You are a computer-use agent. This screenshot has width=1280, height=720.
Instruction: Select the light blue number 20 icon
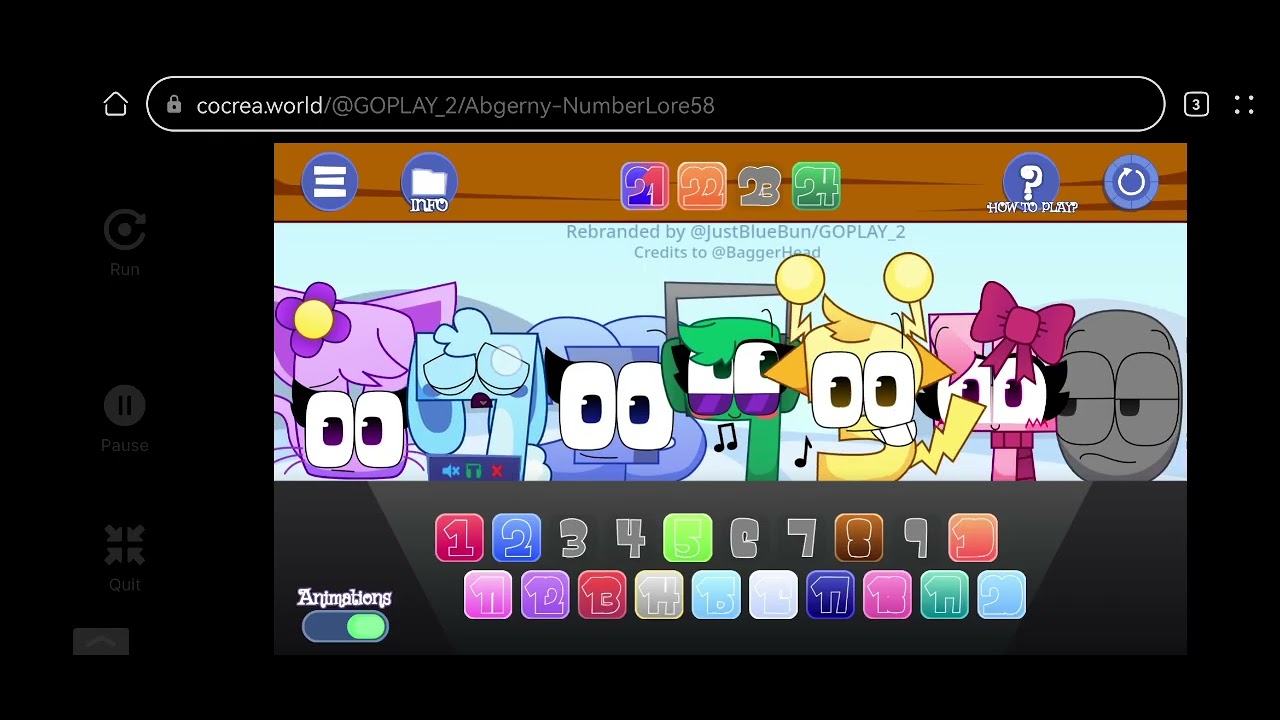click(x=1001, y=595)
